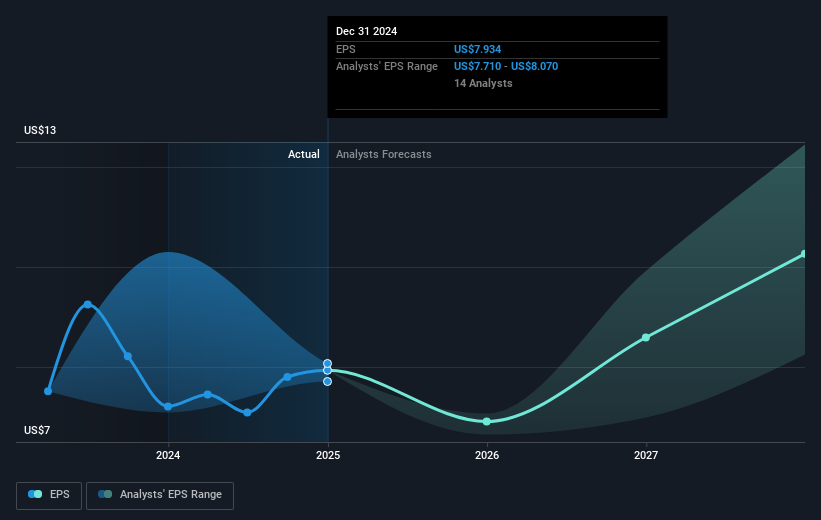Click the 'Analysts Forecasts' section label
This screenshot has height=520, width=821.
[384, 154]
